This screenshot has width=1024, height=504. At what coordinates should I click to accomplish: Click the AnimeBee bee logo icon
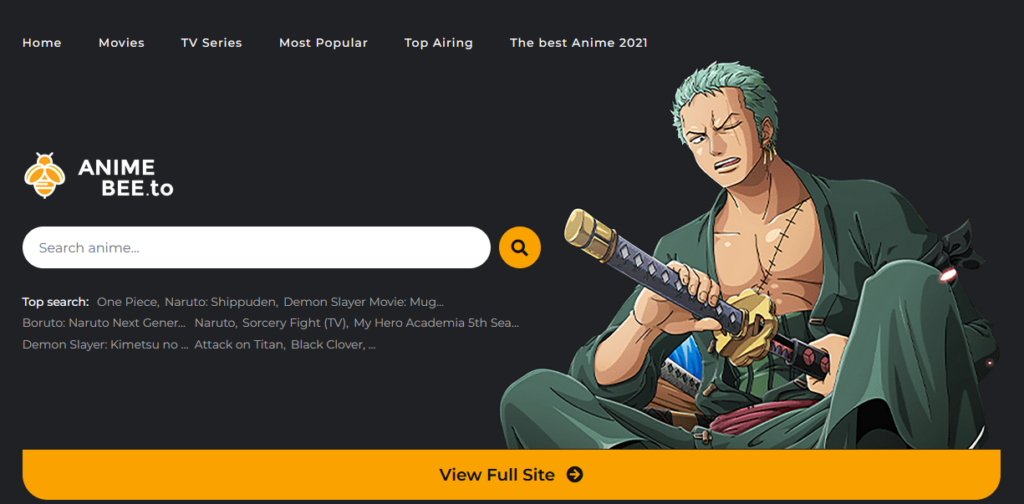click(x=45, y=176)
